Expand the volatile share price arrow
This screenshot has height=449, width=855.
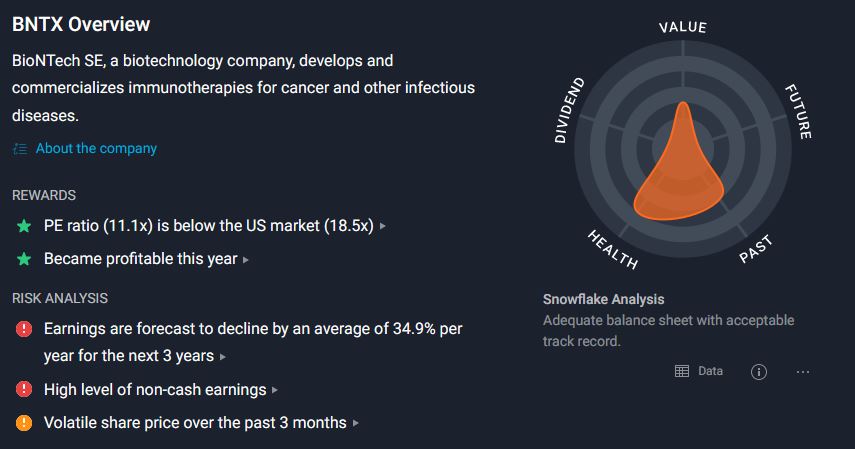point(355,424)
